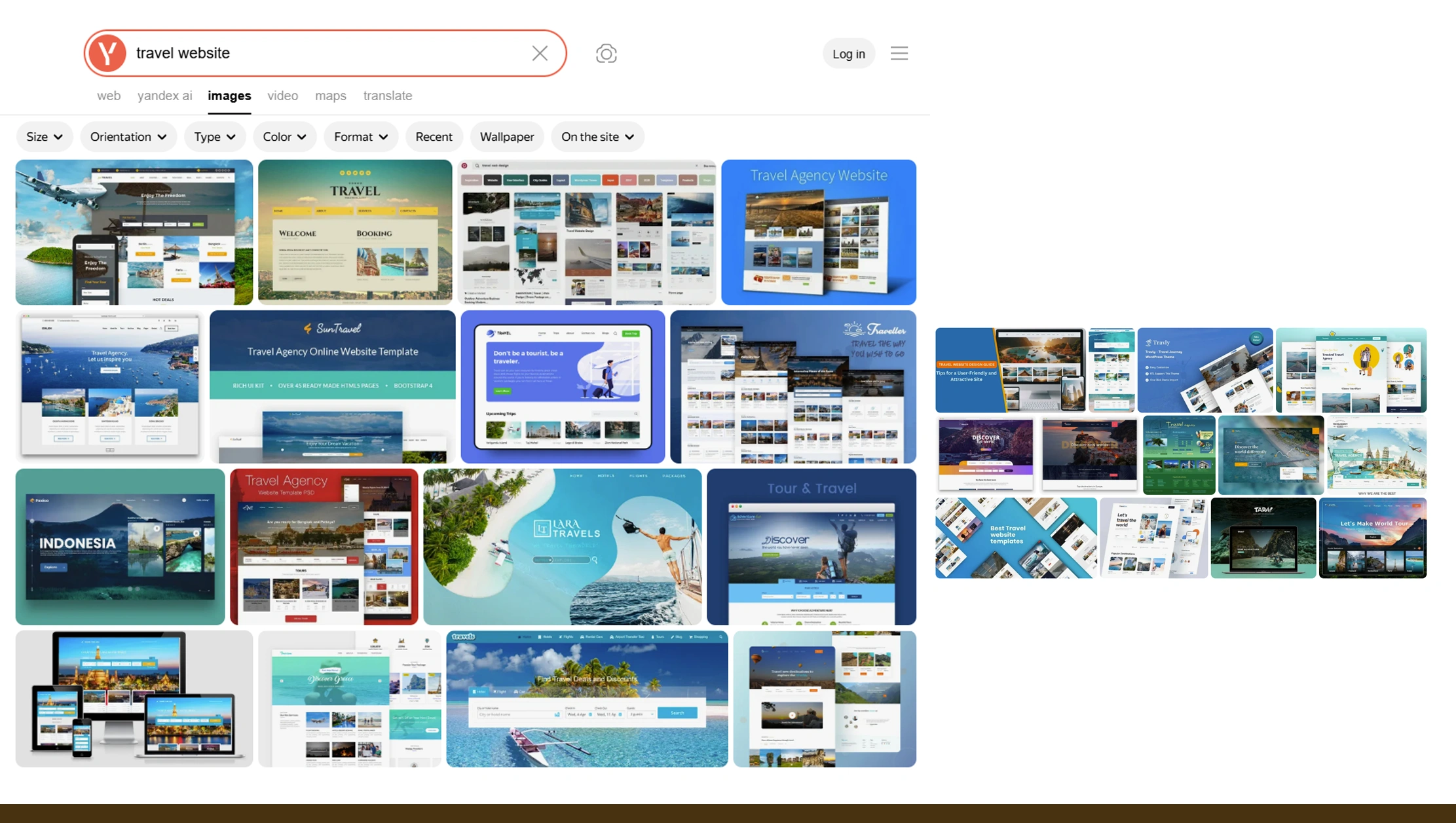1456x823 pixels.
Task: Click the Yandex logo icon
Action: pos(107,53)
